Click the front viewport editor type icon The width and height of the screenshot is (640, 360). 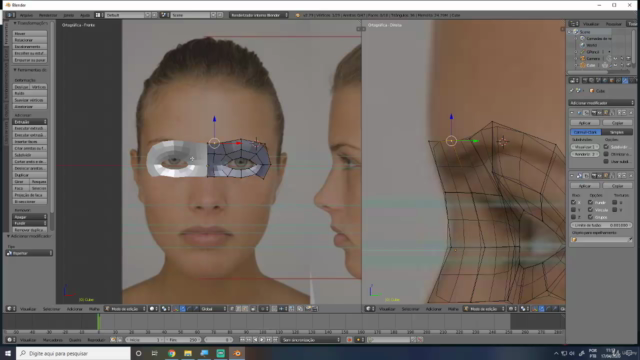click(x=11, y=309)
